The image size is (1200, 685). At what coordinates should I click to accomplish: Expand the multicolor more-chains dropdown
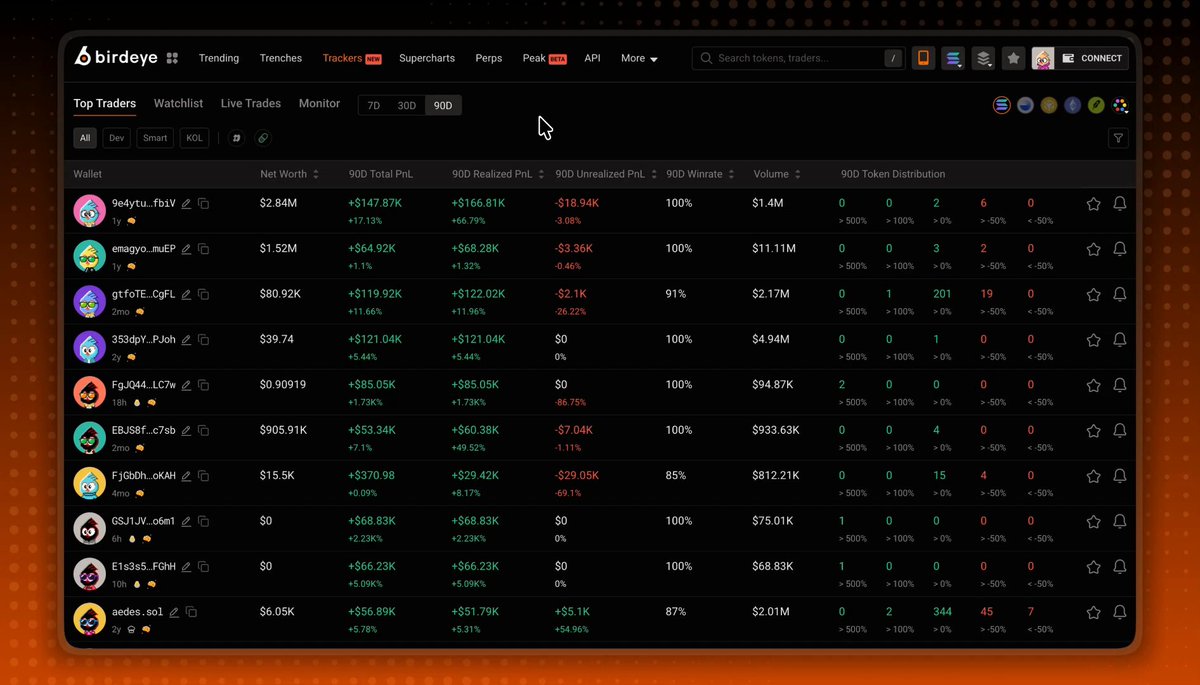[x=1120, y=105]
